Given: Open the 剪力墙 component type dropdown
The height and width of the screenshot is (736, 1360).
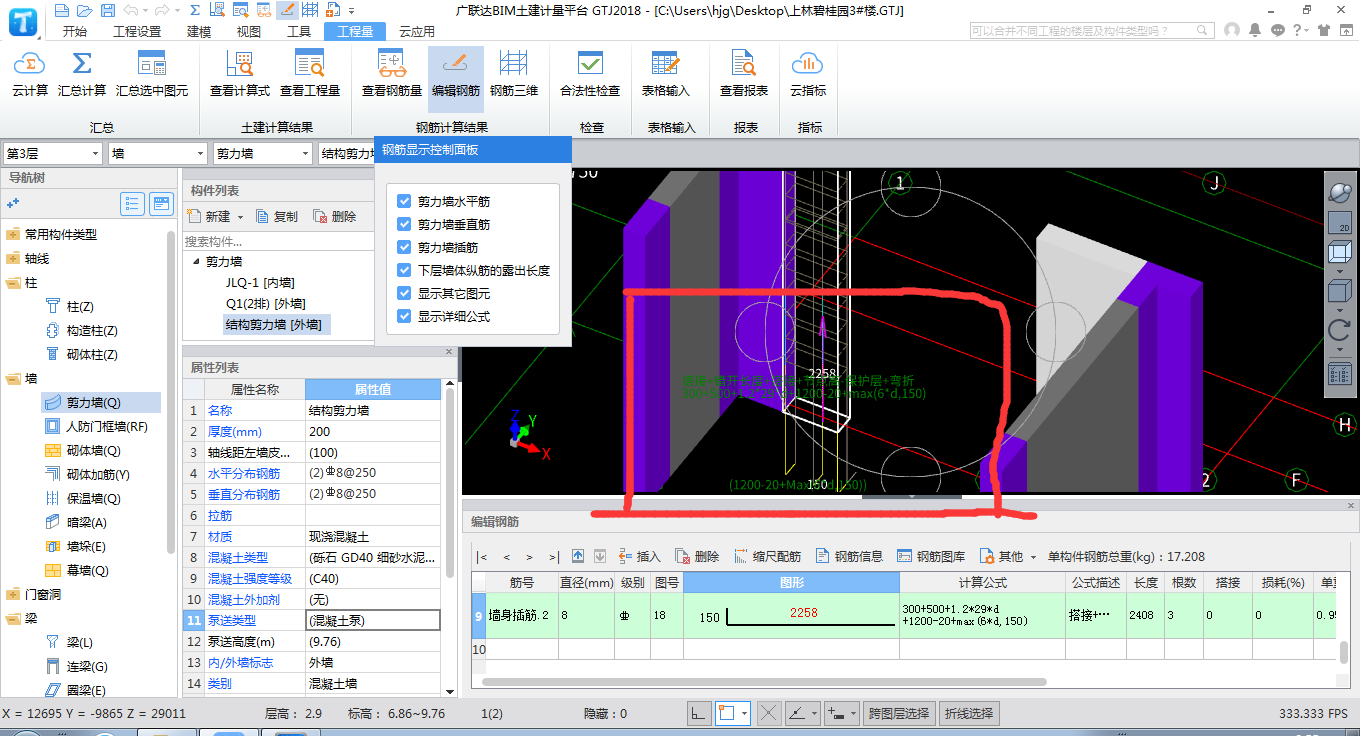Looking at the screenshot, I should click(263, 153).
